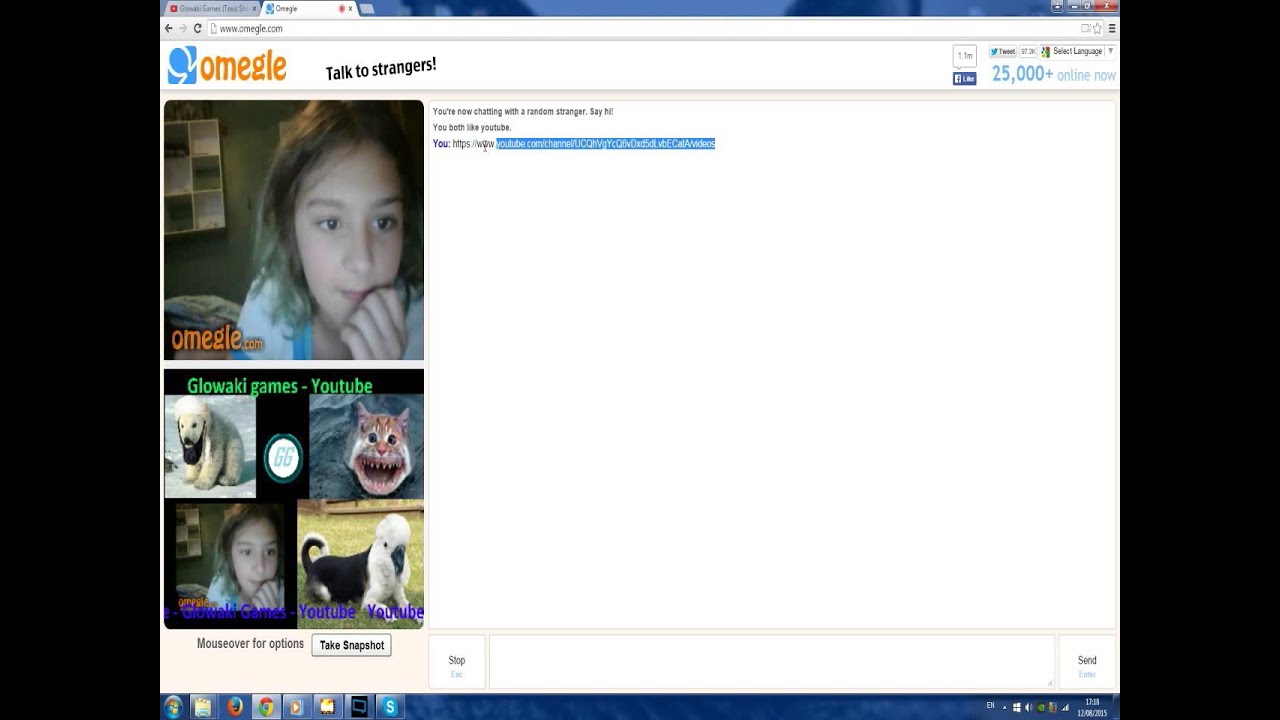
Task: Click the stranger's webcam video
Action: click(x=294, y=230)
